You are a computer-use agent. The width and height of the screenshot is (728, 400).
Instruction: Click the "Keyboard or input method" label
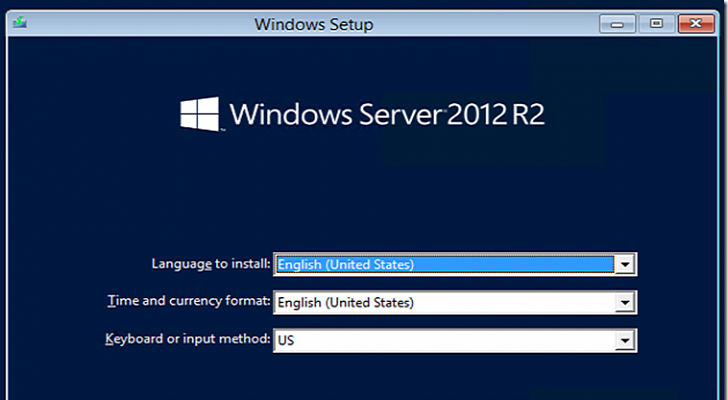[x=187, y=339]
